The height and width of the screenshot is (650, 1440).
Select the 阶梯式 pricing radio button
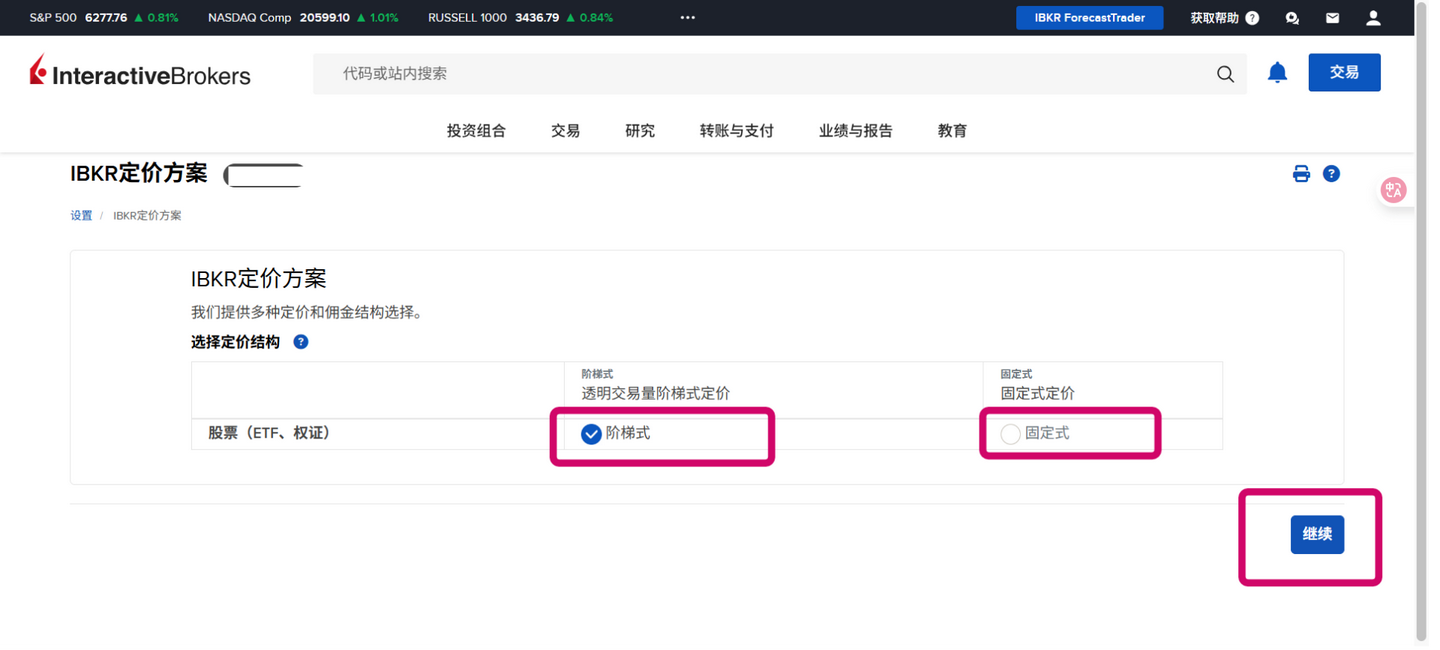click(589, 434)
